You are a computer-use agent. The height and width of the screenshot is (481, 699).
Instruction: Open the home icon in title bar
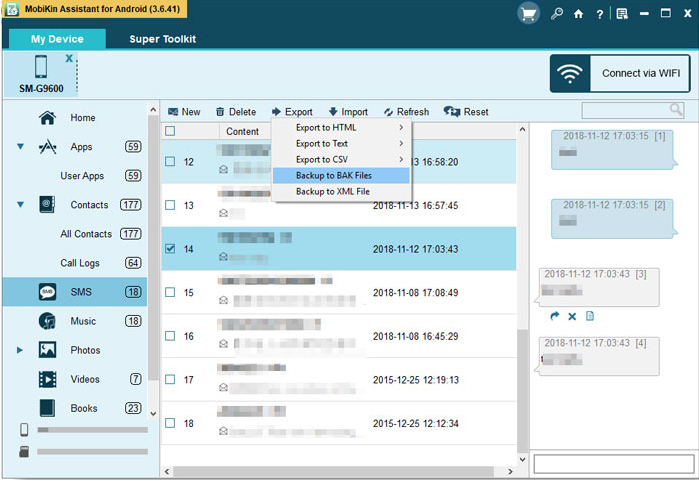(x=578, y=14)
